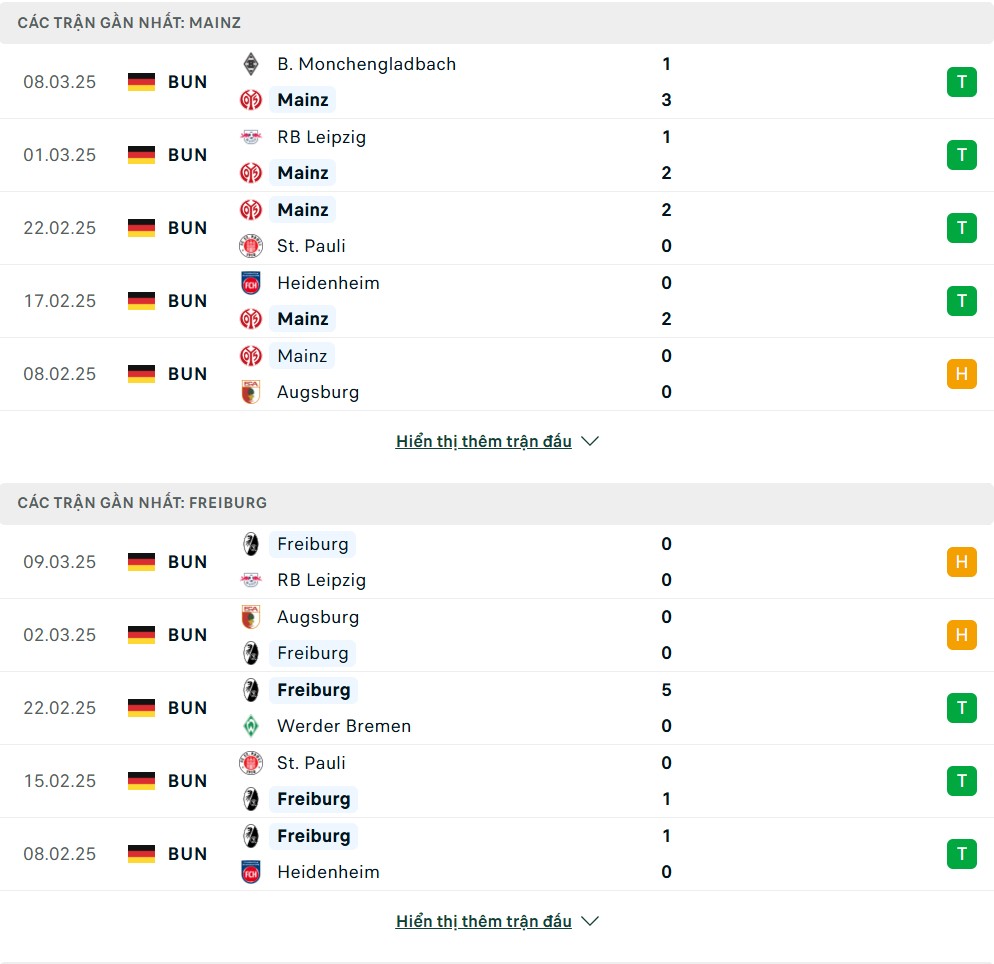Open 'Hiển thị thêm trận đấu' link under Mainz
Viewport: 994px width, 964px height.
[x=484, y=441]
